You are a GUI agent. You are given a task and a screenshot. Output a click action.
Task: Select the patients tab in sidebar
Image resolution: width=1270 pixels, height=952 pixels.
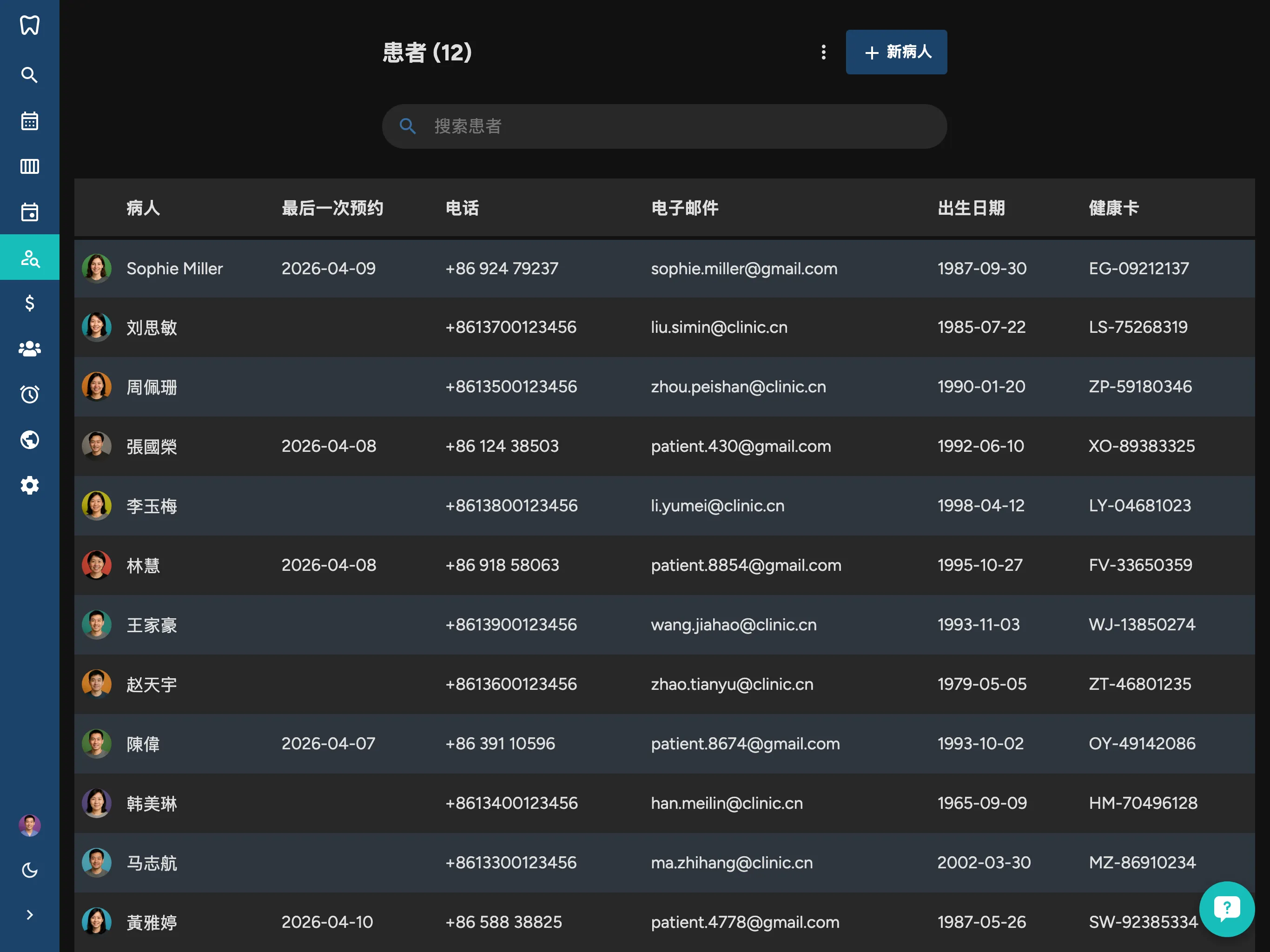pyautogui.click(x=29, y=258)
